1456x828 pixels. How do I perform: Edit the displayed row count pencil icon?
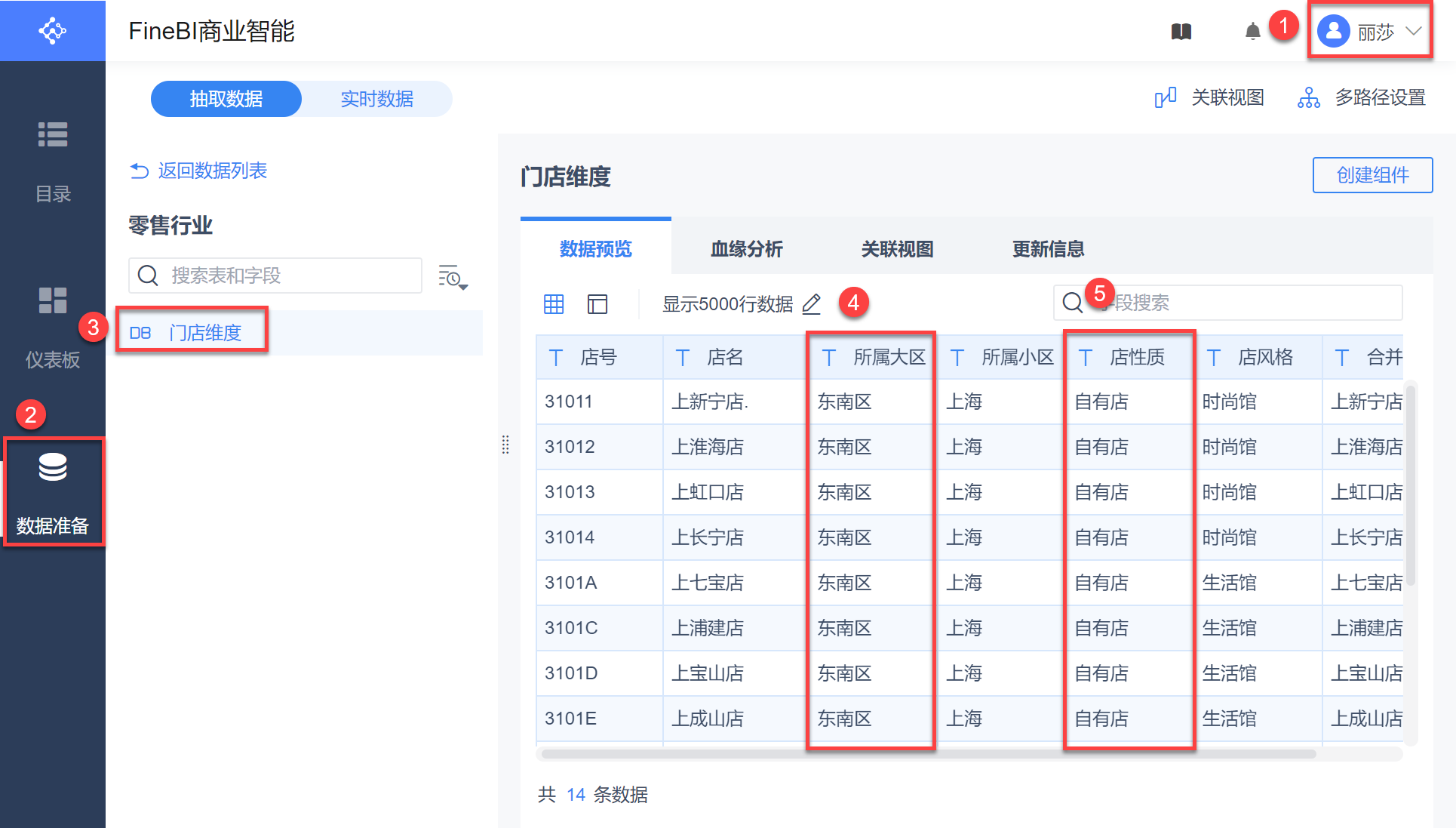coord(812,303)
